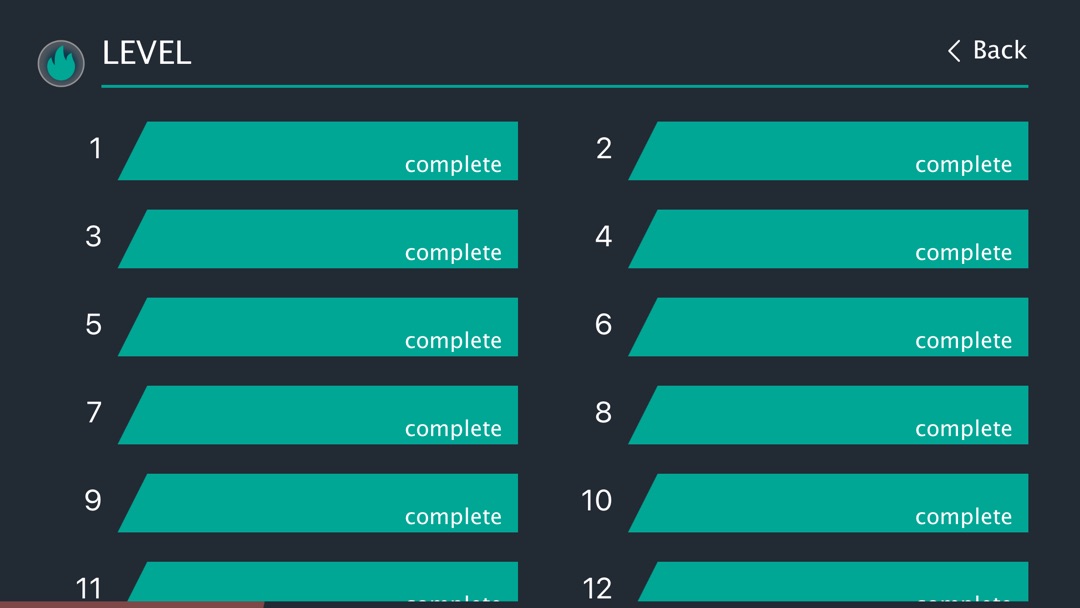1080x608 pixels.
Task: Click the LEVEL heading text
Action: pyautogui.click(x=147, y=53)
